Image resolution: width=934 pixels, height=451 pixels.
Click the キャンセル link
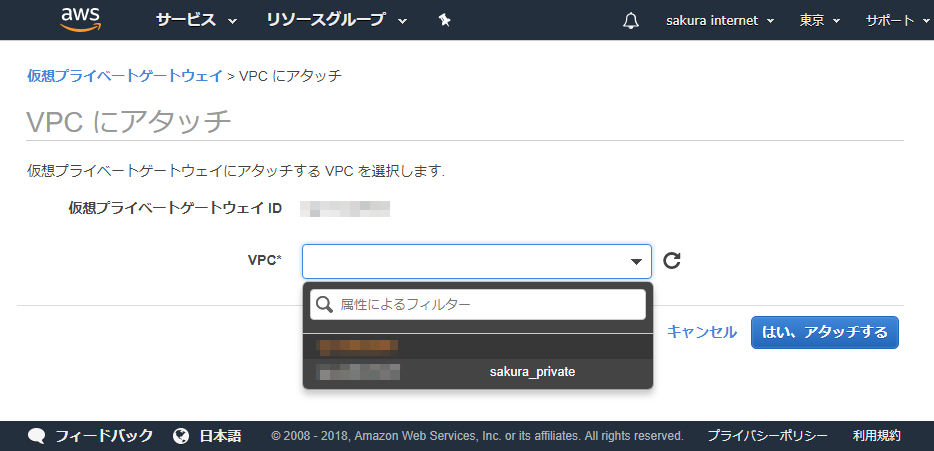(702, 332)
